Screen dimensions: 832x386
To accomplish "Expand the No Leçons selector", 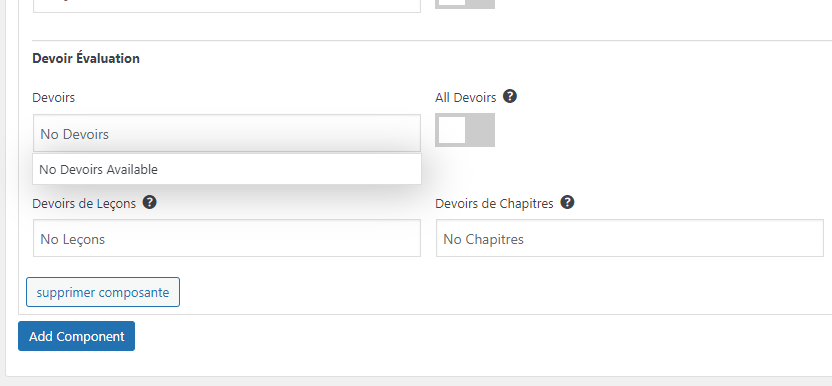I will click(x=227, y=238).
